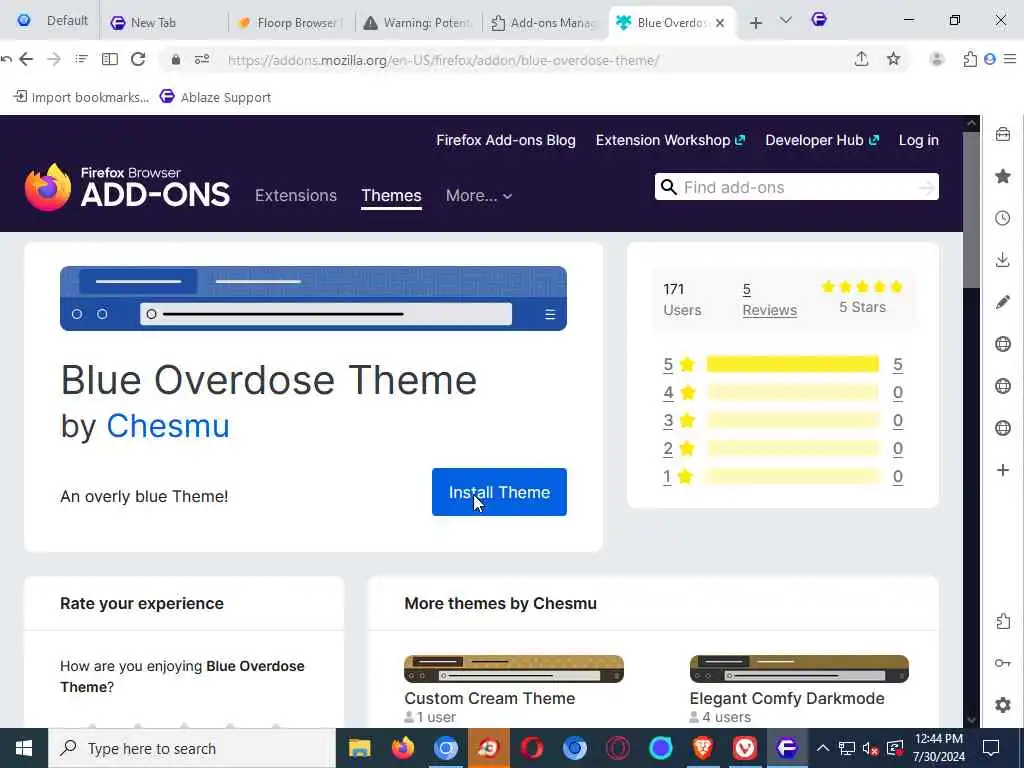Open Firefox Add-ons Blog link
This screenshot has width=1024, height=768.
click(506, 140)
